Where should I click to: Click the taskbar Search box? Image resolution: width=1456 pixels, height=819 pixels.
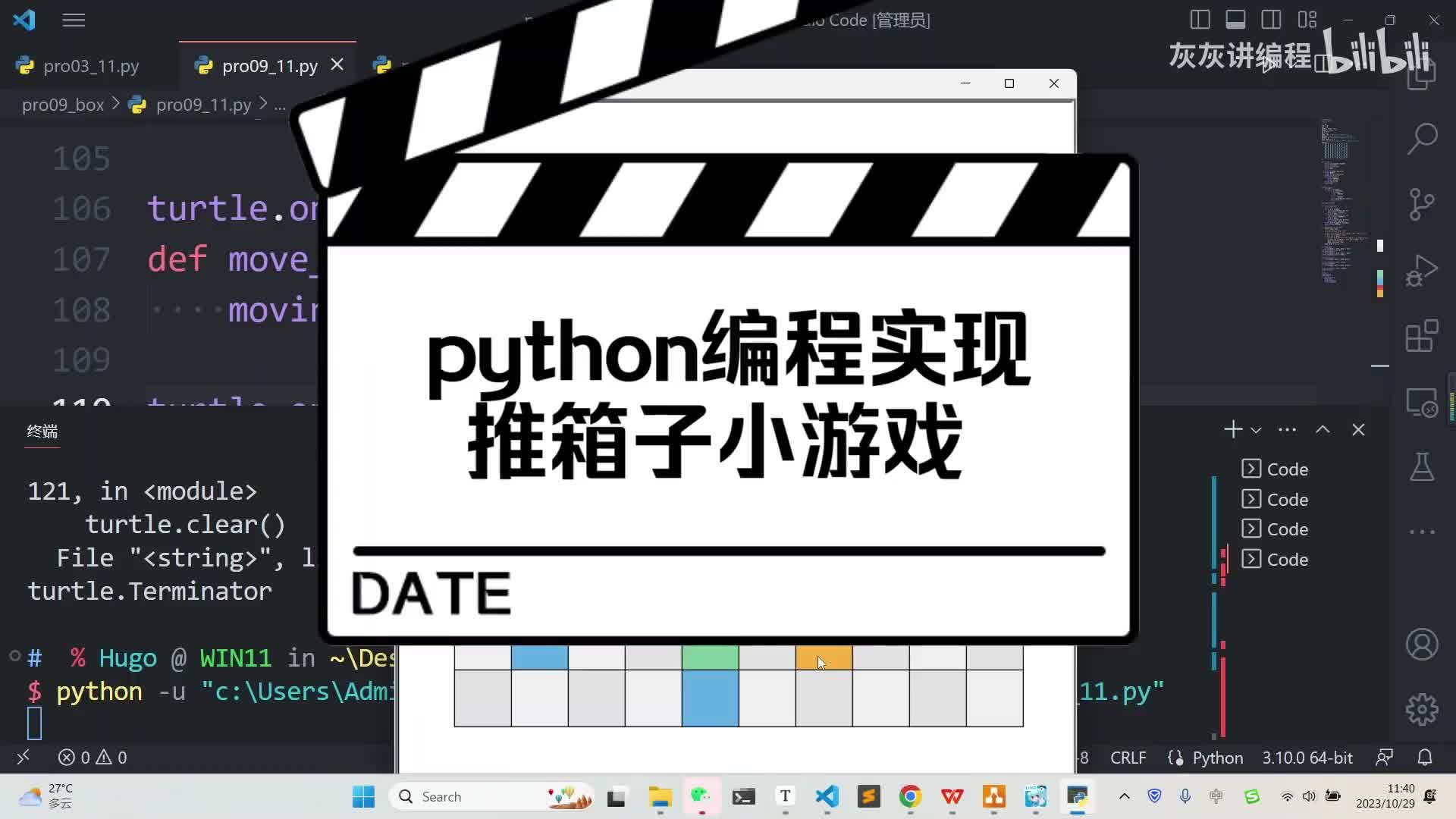(491, 796)
